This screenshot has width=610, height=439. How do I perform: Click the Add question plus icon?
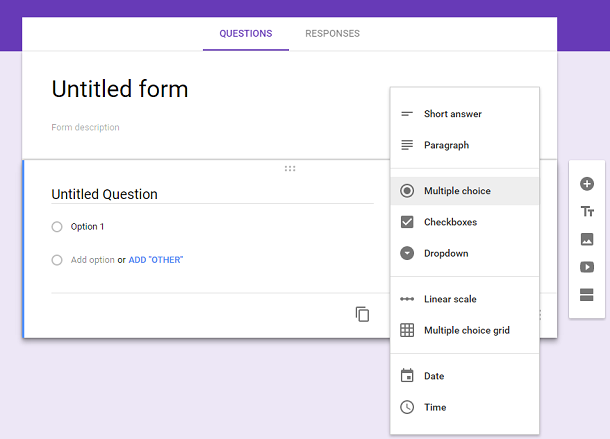coord(587,184)
